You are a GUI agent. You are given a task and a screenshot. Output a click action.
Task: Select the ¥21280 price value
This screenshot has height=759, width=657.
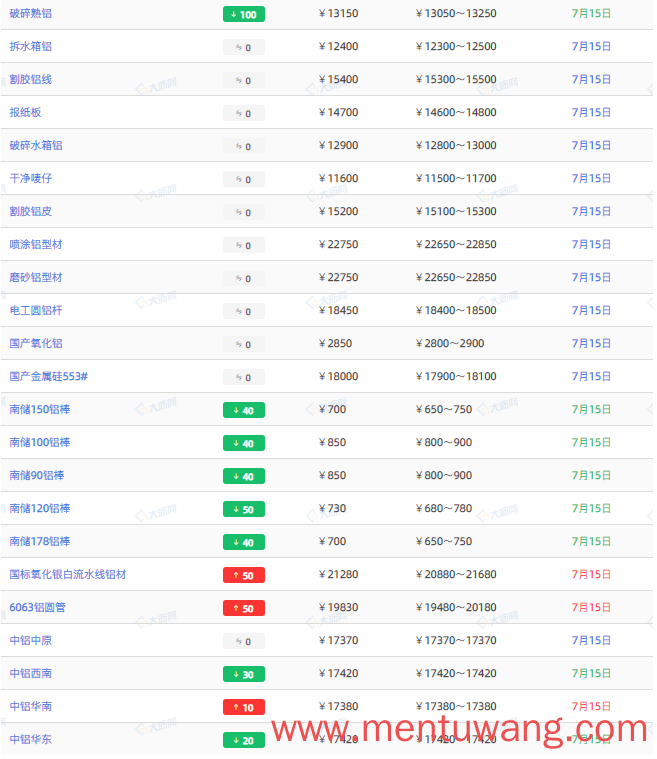tap(338, 574)
